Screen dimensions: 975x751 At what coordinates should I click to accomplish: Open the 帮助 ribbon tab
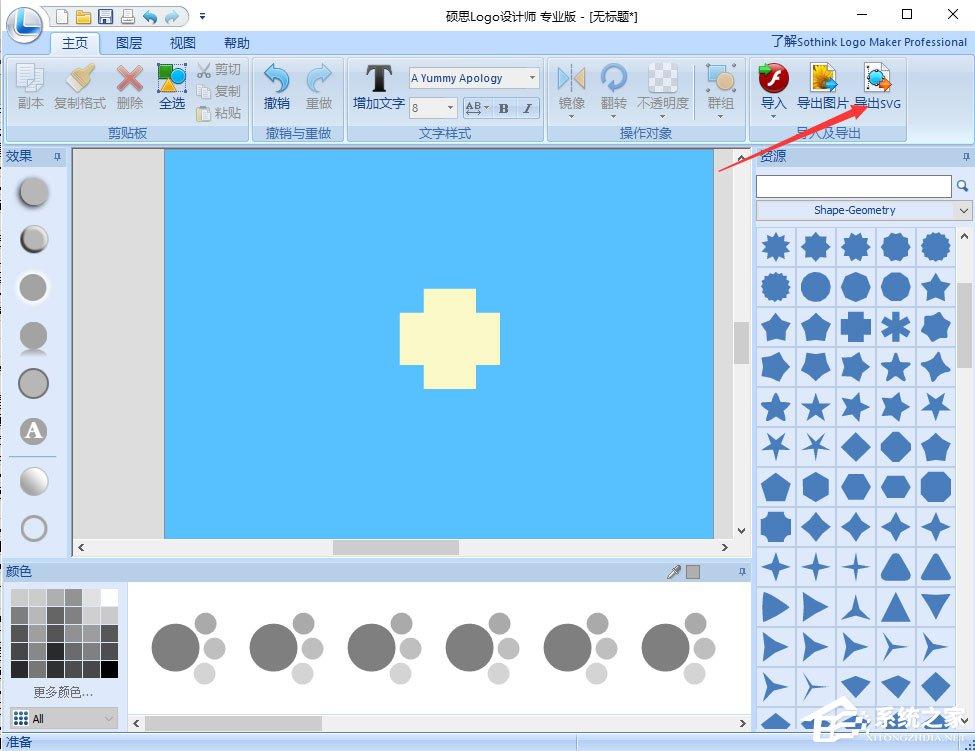pos(237,43)
